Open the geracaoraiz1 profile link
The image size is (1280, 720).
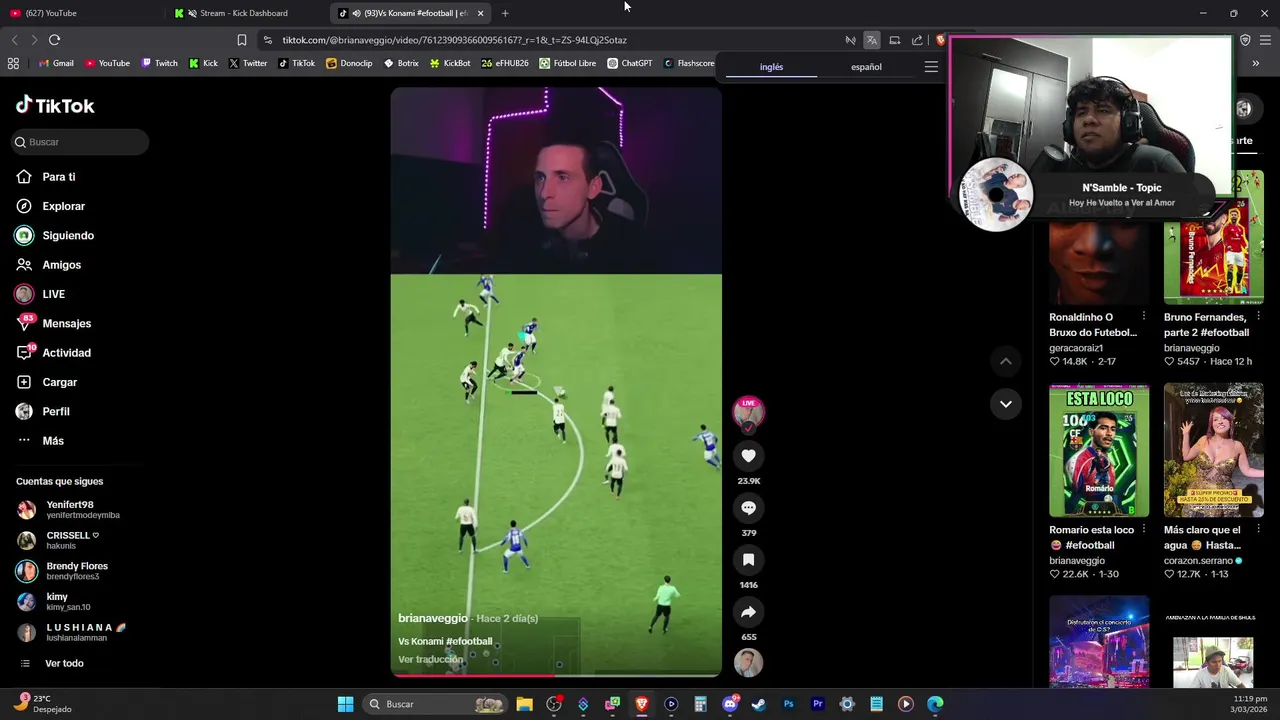[1076, 348]
